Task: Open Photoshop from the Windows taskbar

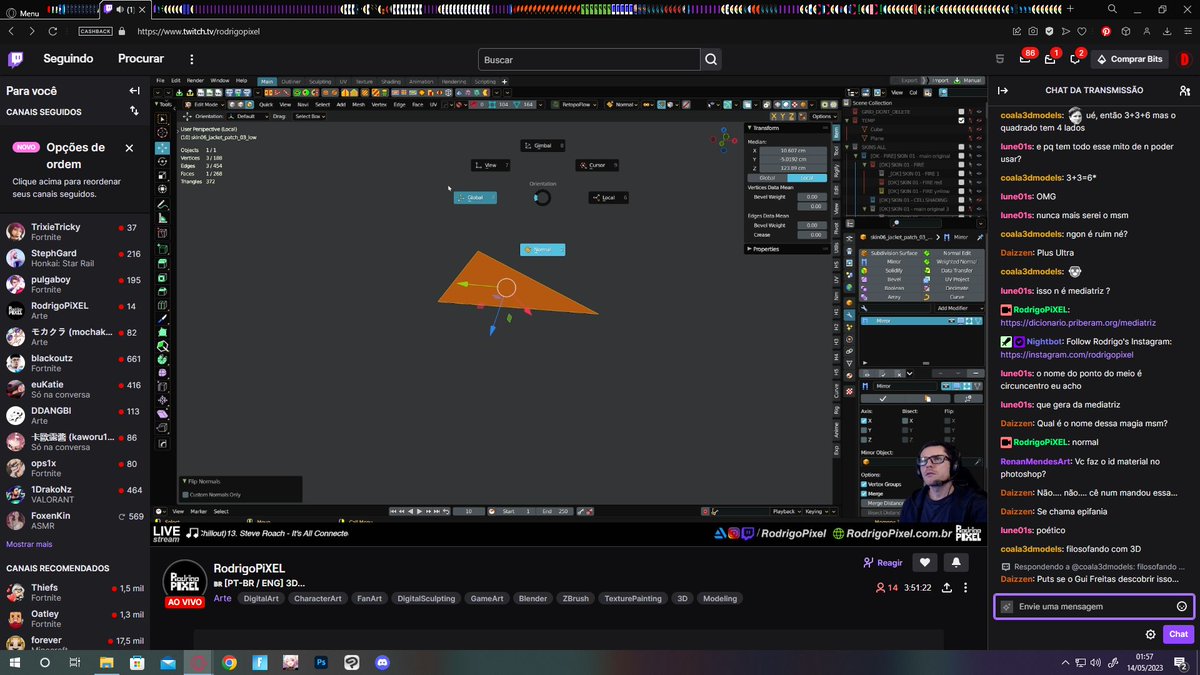Action: [x=321, y=662]
